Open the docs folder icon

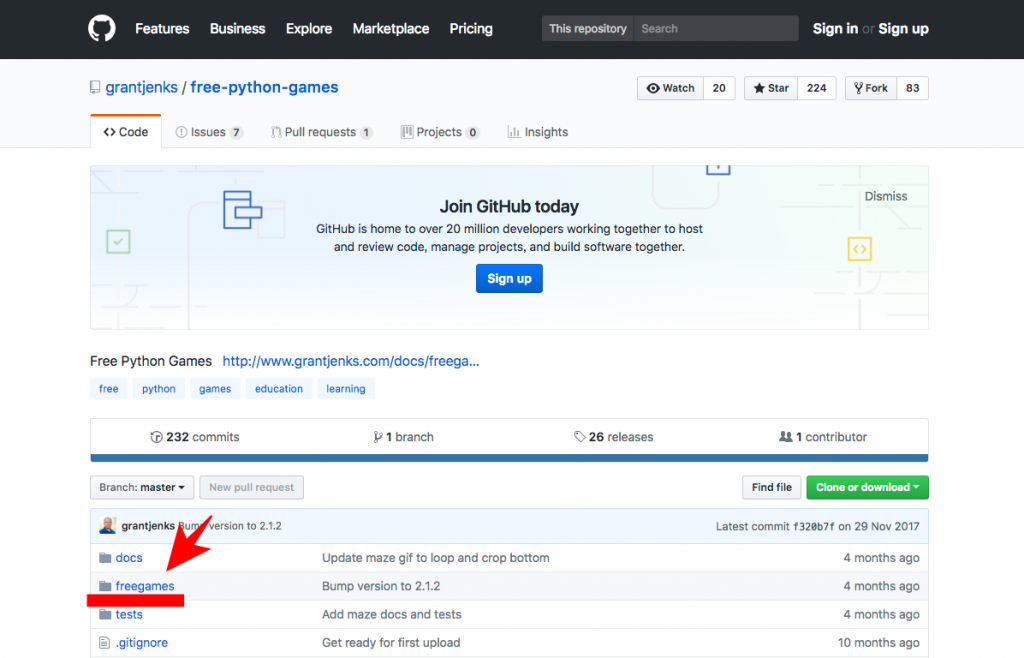click(x=105, y=558)
